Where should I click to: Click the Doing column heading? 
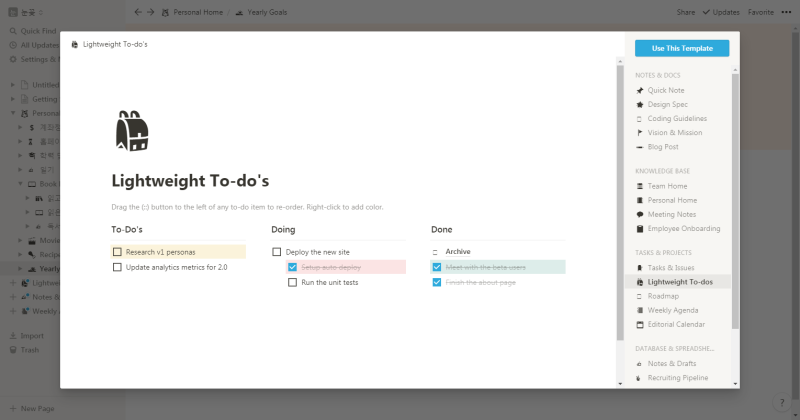283,230
